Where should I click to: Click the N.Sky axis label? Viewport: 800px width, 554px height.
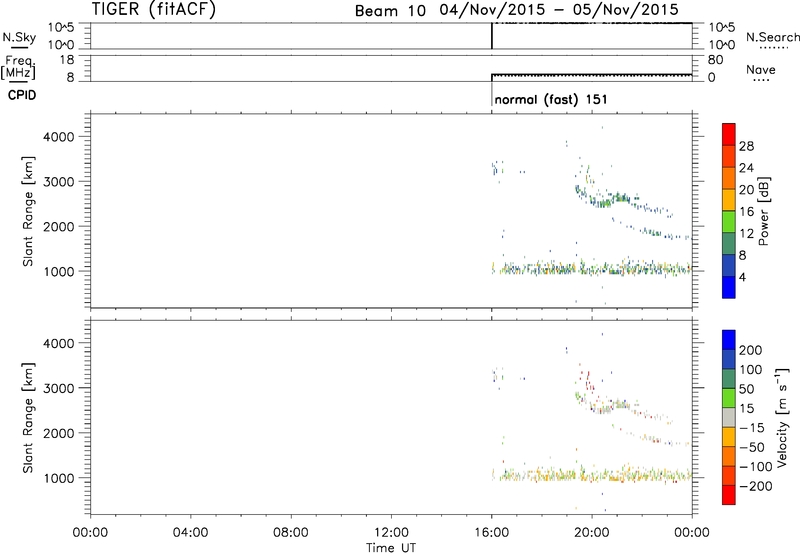point(19,37)
